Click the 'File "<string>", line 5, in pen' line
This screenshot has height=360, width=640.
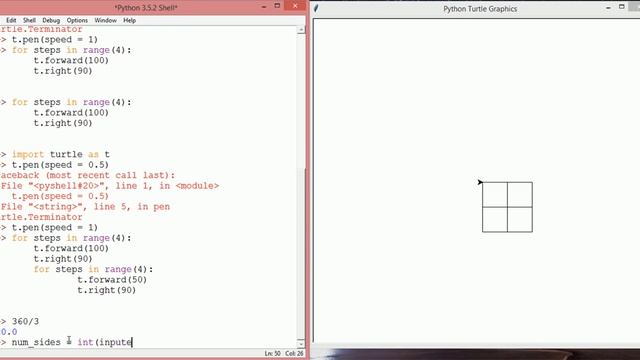(x=85, y=207)
